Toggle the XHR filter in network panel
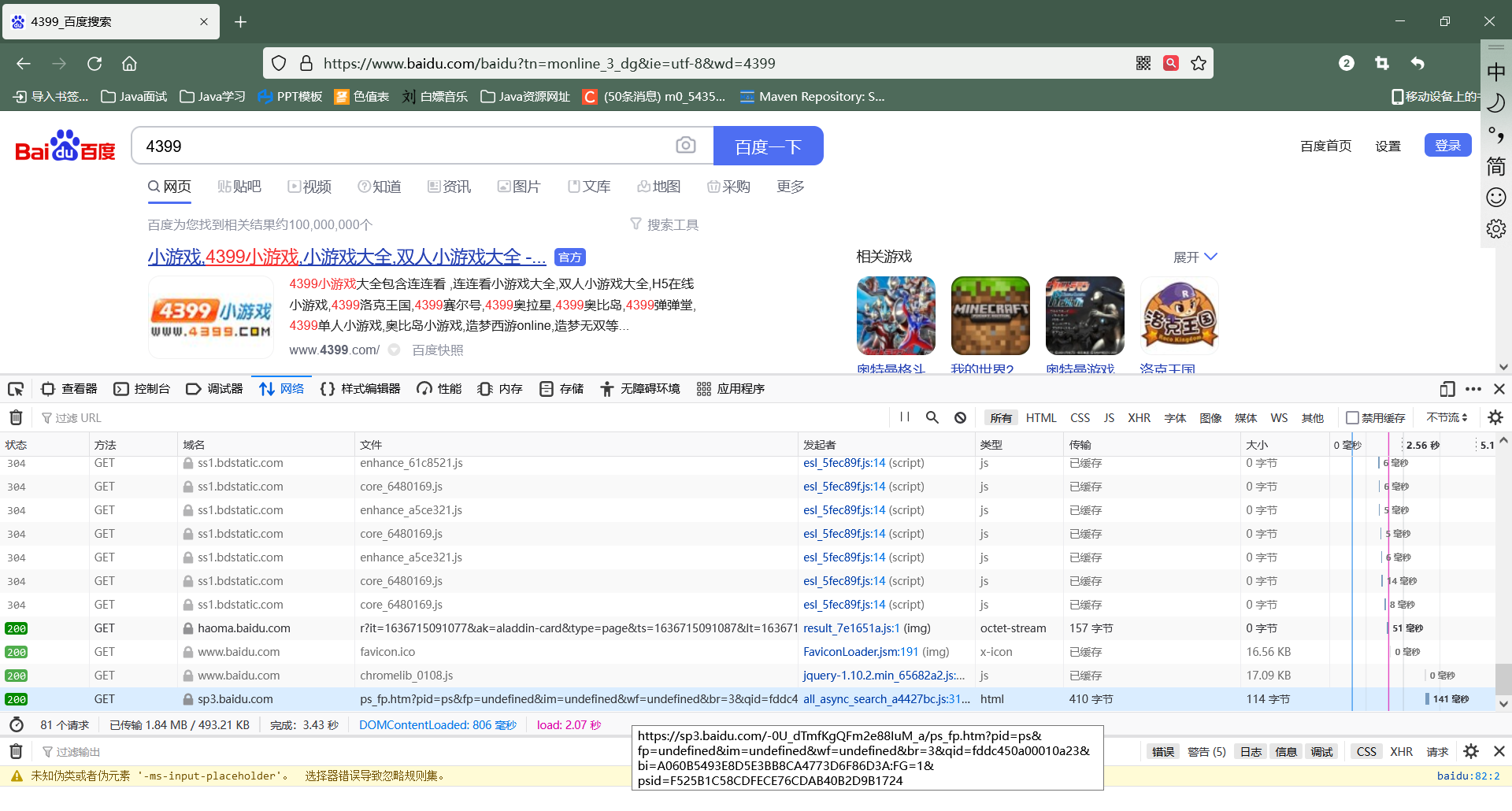1512x811 pixels. [1139, 418]
